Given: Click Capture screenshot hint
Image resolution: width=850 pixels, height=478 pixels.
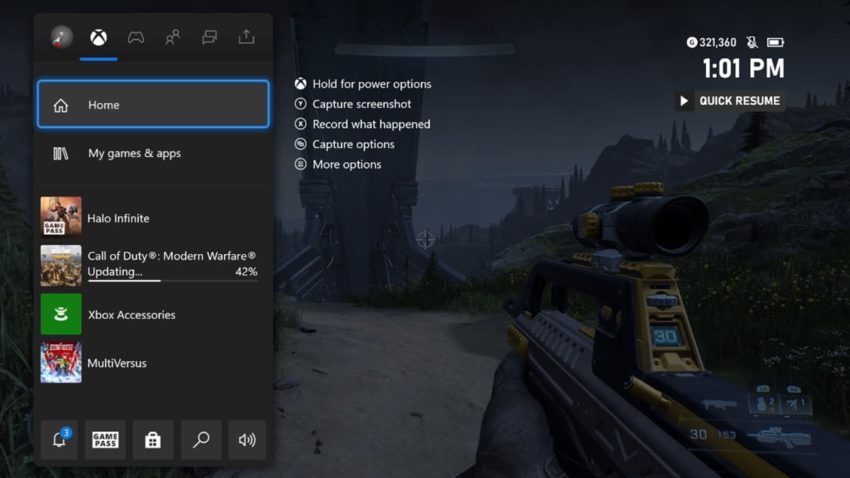Looking at the screenshot, I should click(362, 104).
